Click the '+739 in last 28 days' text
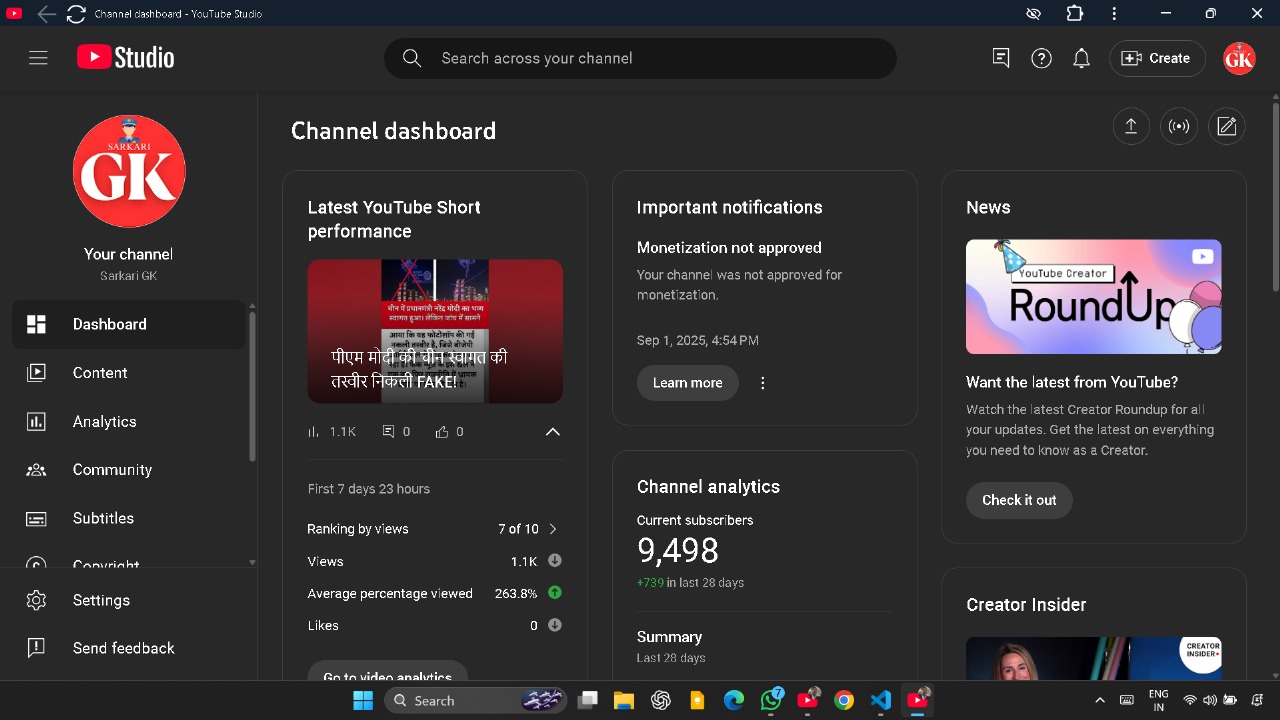This screenshot has width=1280, height=720. point(690,582)
